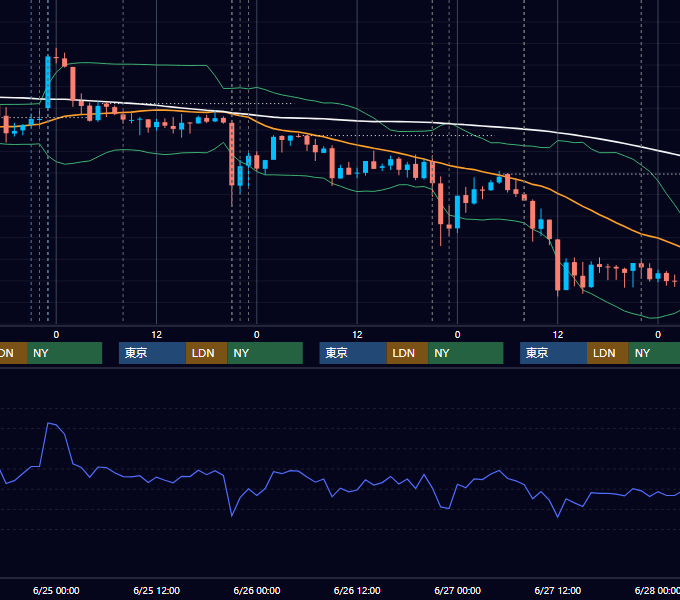Click the oscillator peak near 6/25 00:00

tap(48, 423)
